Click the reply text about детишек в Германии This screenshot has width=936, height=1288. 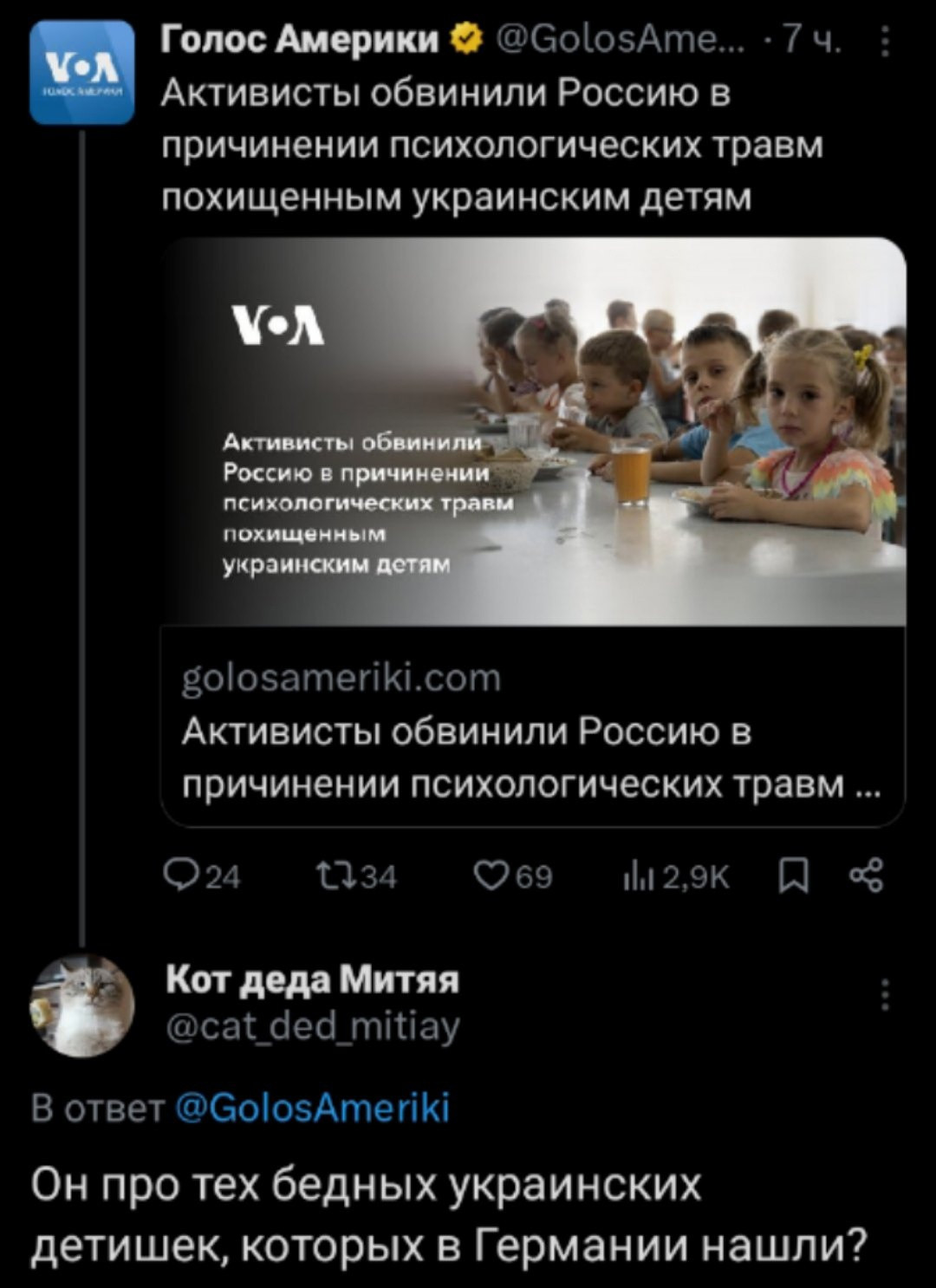pyautogui.click(x=450, y=1215)
